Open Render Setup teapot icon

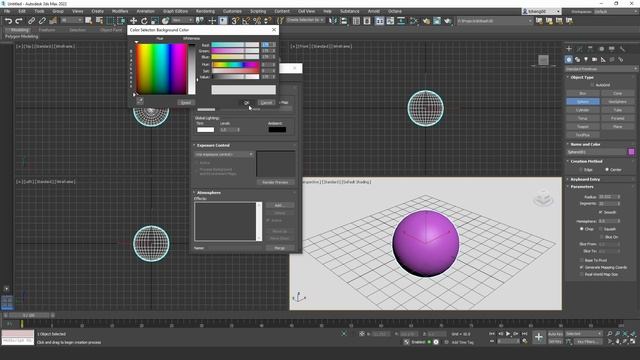[427, 20]
